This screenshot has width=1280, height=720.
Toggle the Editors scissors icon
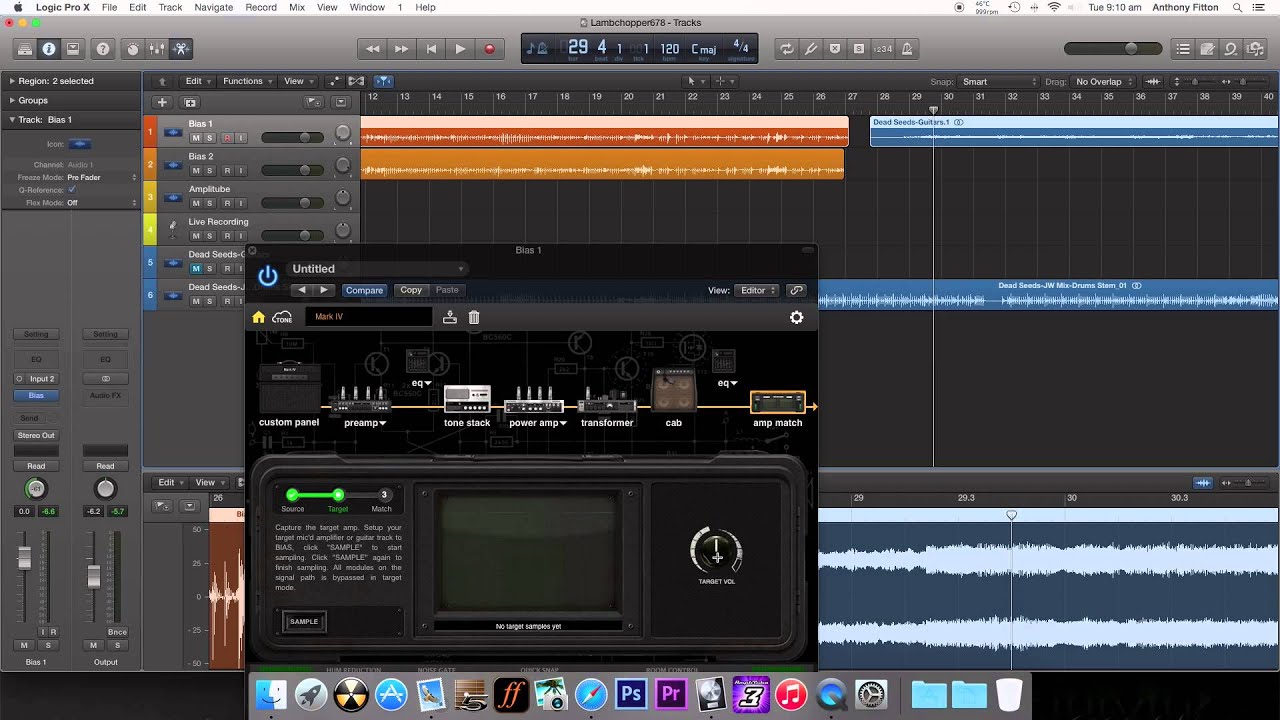(181, 49)
